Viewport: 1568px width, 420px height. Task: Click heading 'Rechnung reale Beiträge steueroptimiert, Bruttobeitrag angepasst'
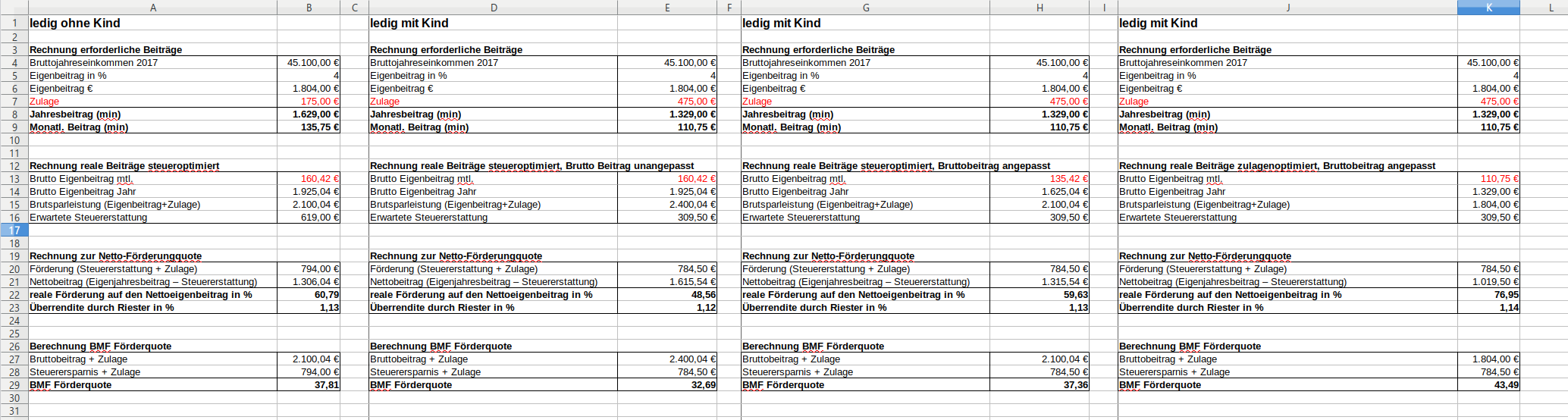(896, 166)
